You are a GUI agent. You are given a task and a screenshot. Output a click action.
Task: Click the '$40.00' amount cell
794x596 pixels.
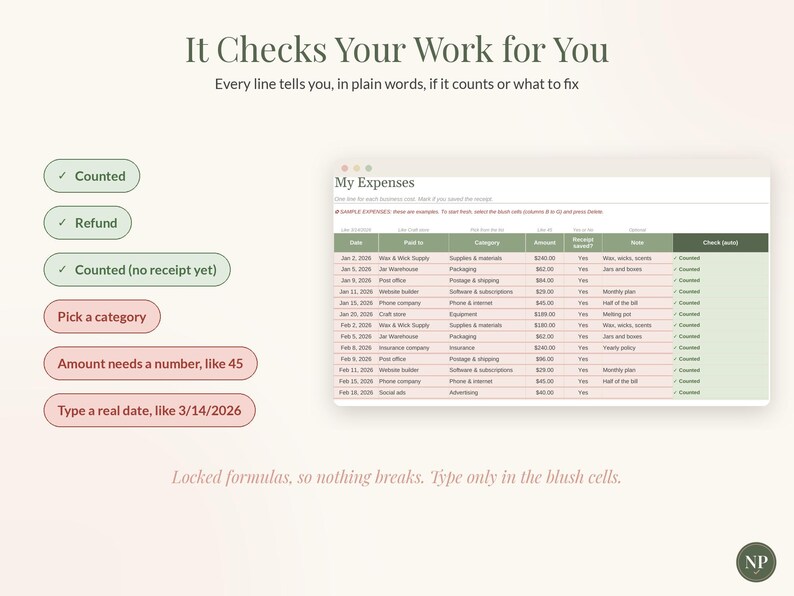[544, 392]
